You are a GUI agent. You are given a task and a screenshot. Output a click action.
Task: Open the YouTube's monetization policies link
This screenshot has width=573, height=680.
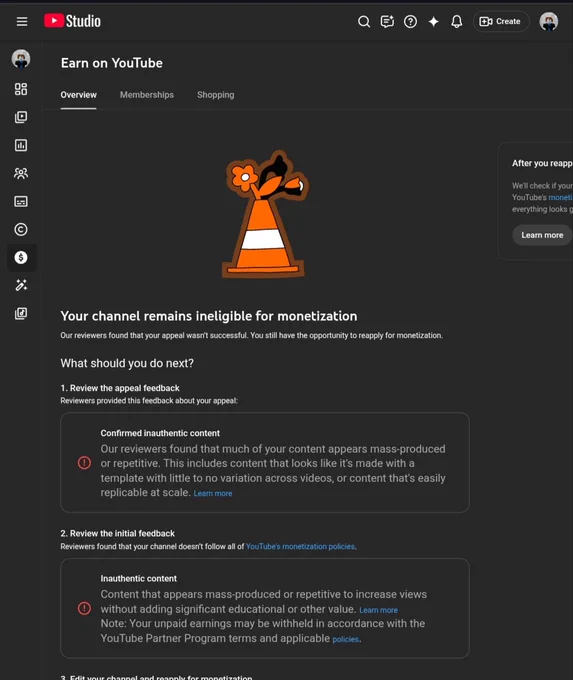click(x=300, y=546)
